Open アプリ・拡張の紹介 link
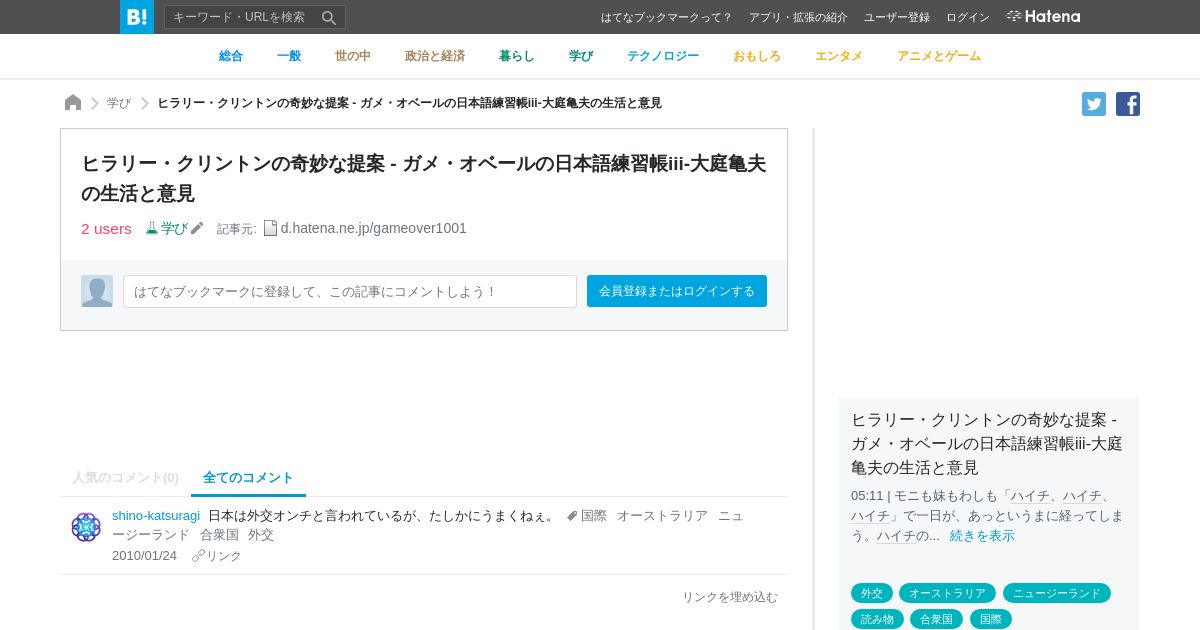 [798, 17]
